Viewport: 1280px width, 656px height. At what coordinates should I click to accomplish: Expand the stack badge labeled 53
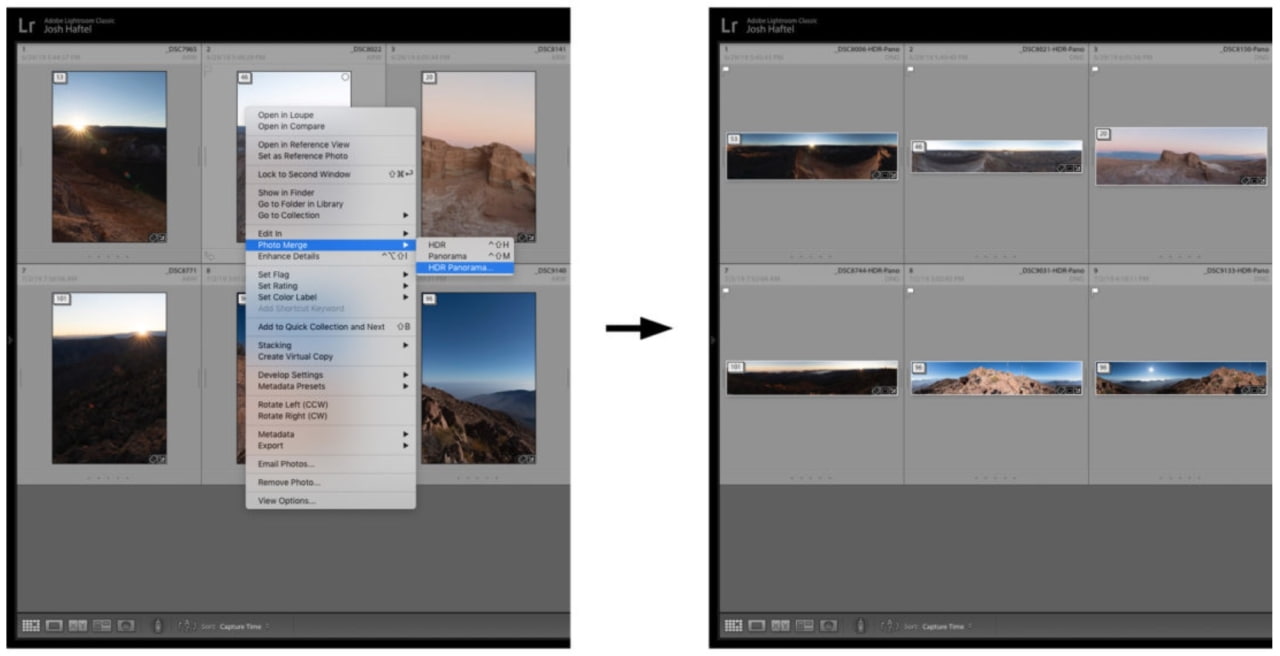[735, 139]
